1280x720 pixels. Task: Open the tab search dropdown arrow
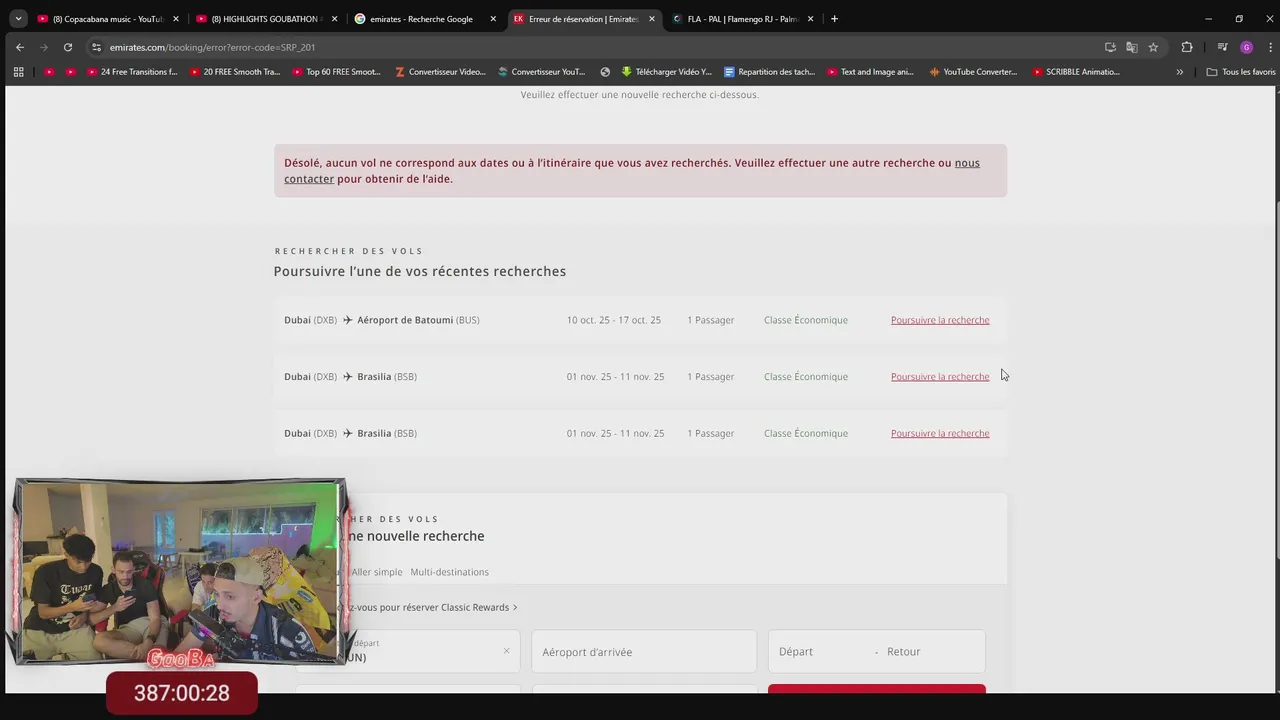click(x=18, y=19)
